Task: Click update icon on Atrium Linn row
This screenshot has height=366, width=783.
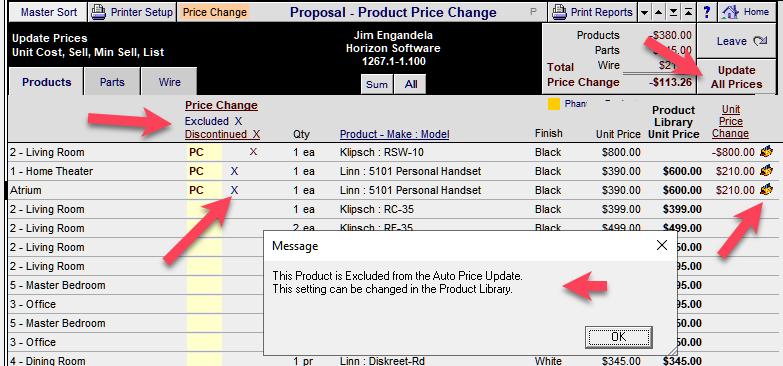Action: [767, 190]
